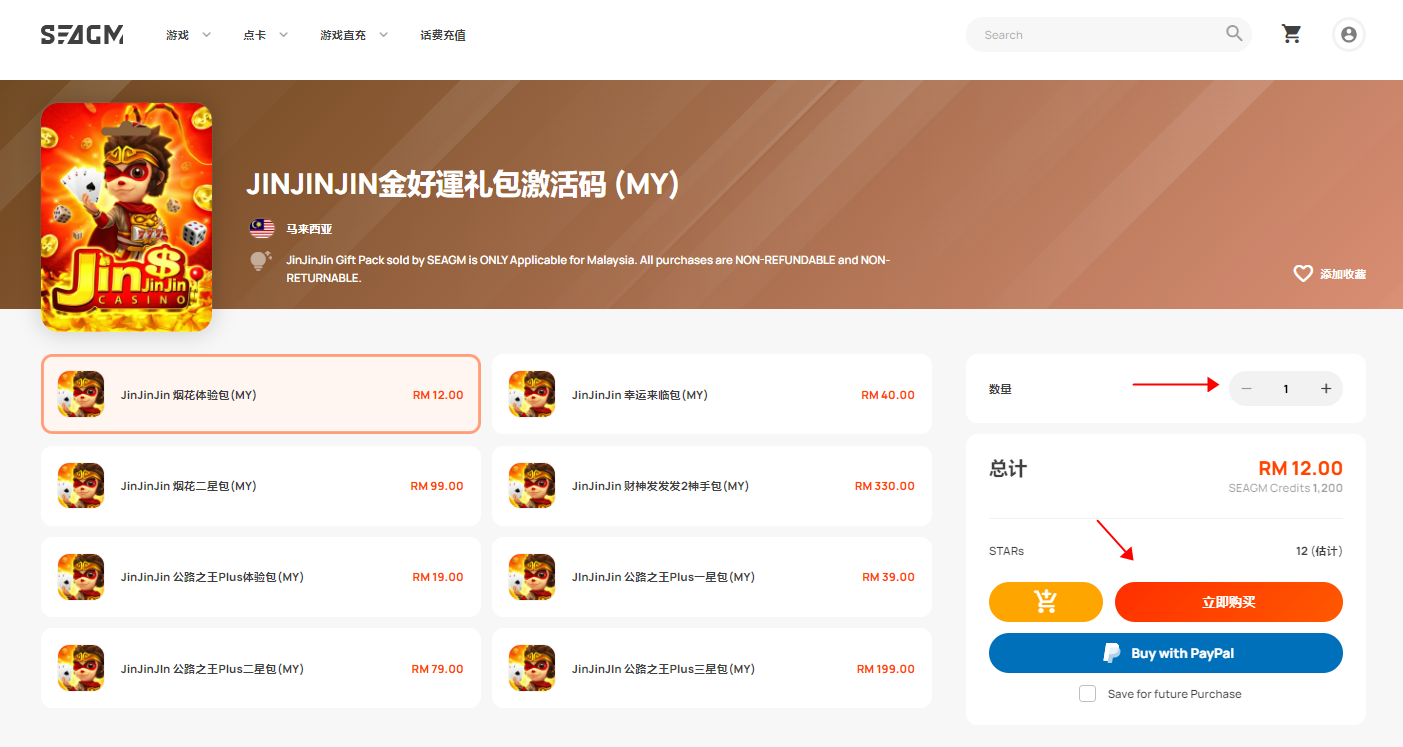Click the 公路之王Plus体验包 thumbnail icon

[x=81, y=577]
